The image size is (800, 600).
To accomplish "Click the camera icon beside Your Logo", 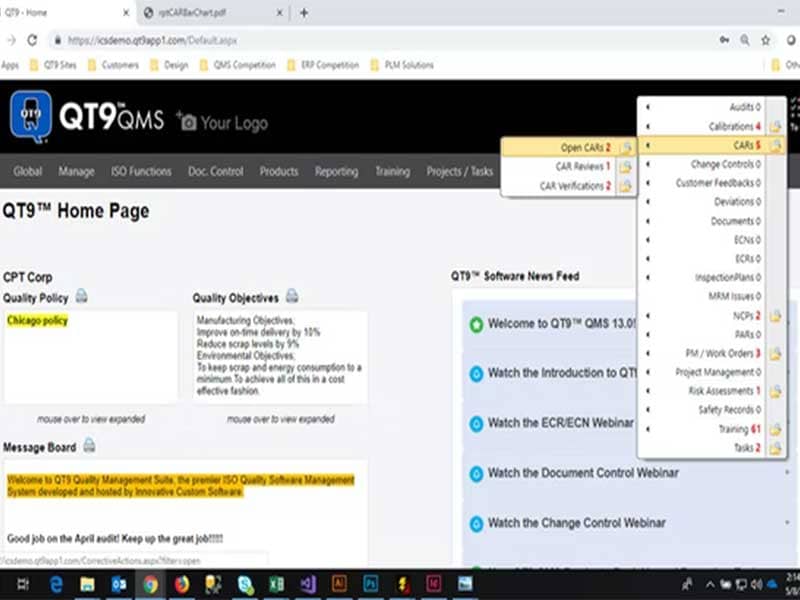I will [186, 121].
